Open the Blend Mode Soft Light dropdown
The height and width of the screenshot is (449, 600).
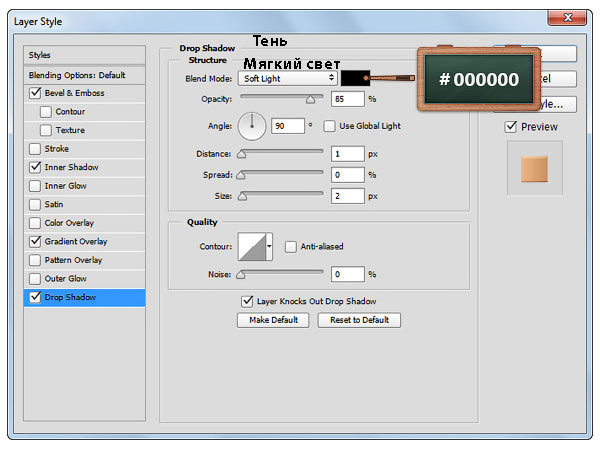pos(288,77)
